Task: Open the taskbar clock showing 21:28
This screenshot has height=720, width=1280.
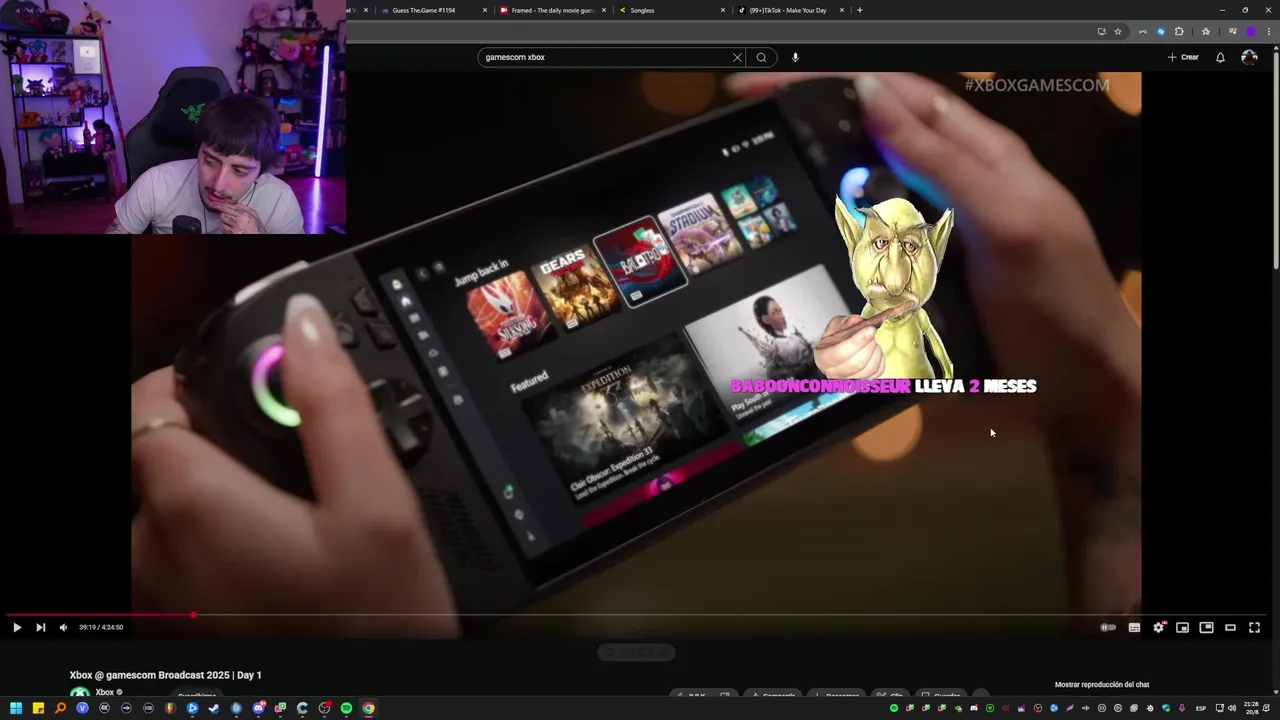Action: click(1253, 708)
